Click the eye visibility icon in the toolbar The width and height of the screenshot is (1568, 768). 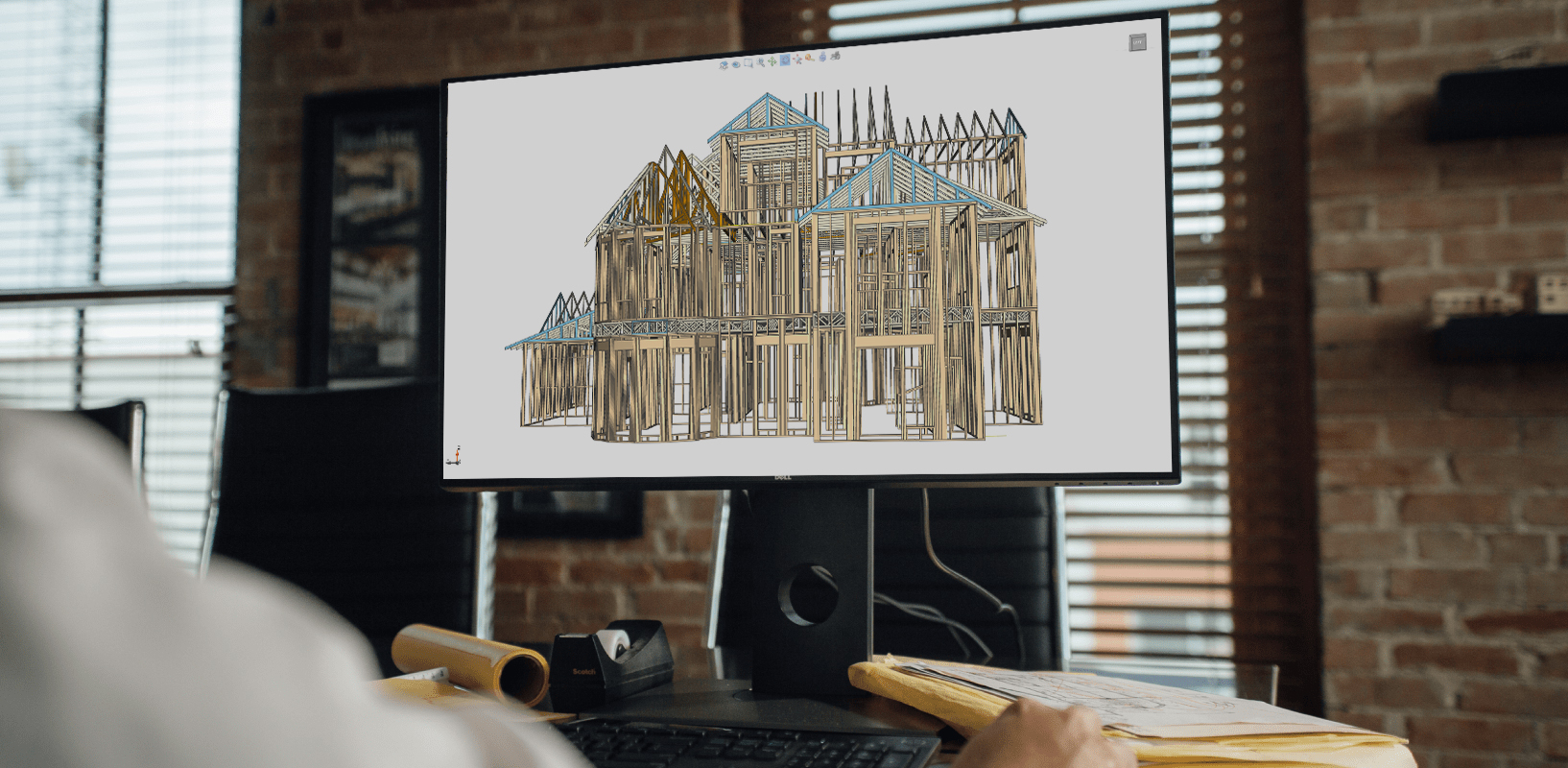[736, 64]
